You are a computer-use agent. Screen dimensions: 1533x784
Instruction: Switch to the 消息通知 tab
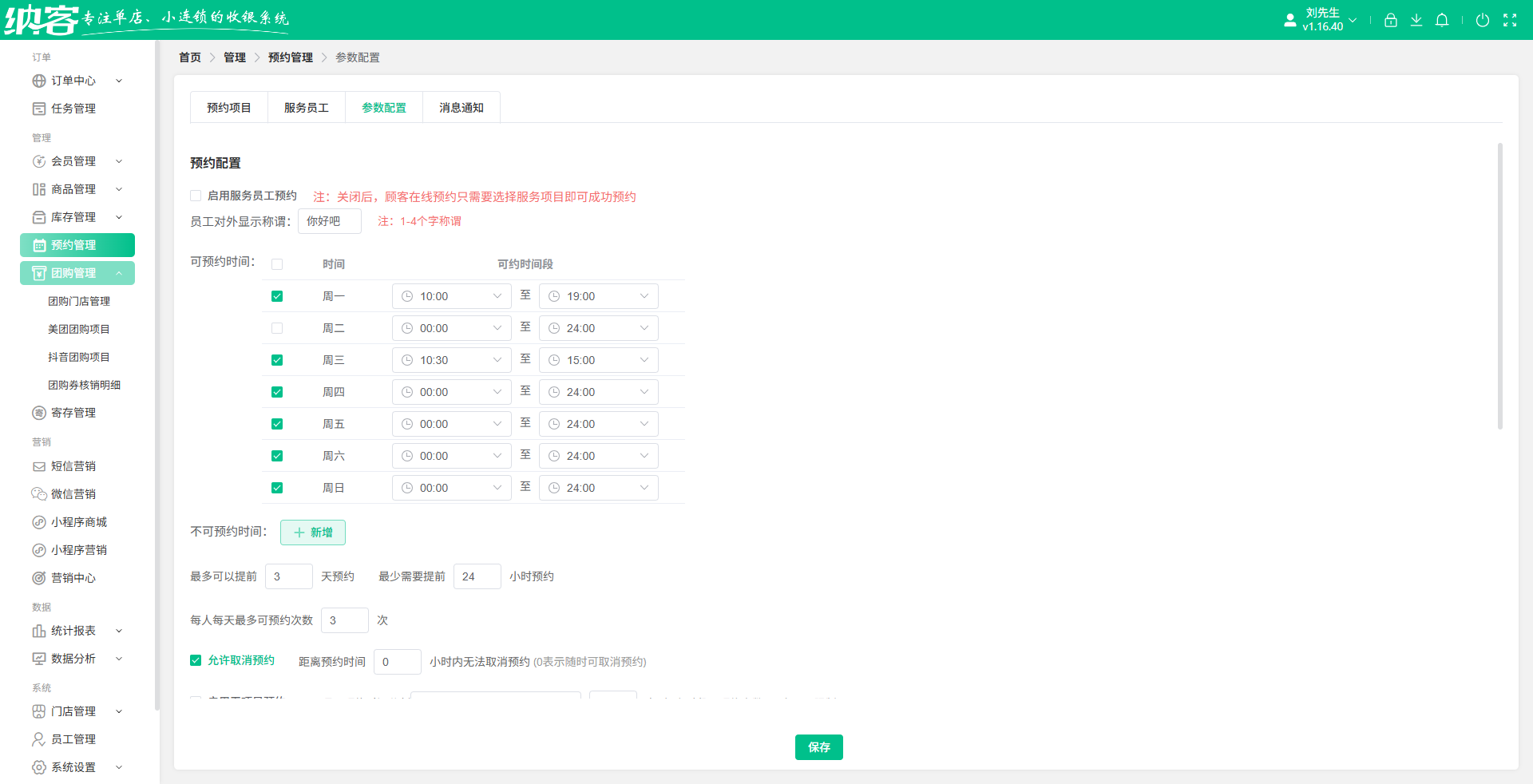461,108
